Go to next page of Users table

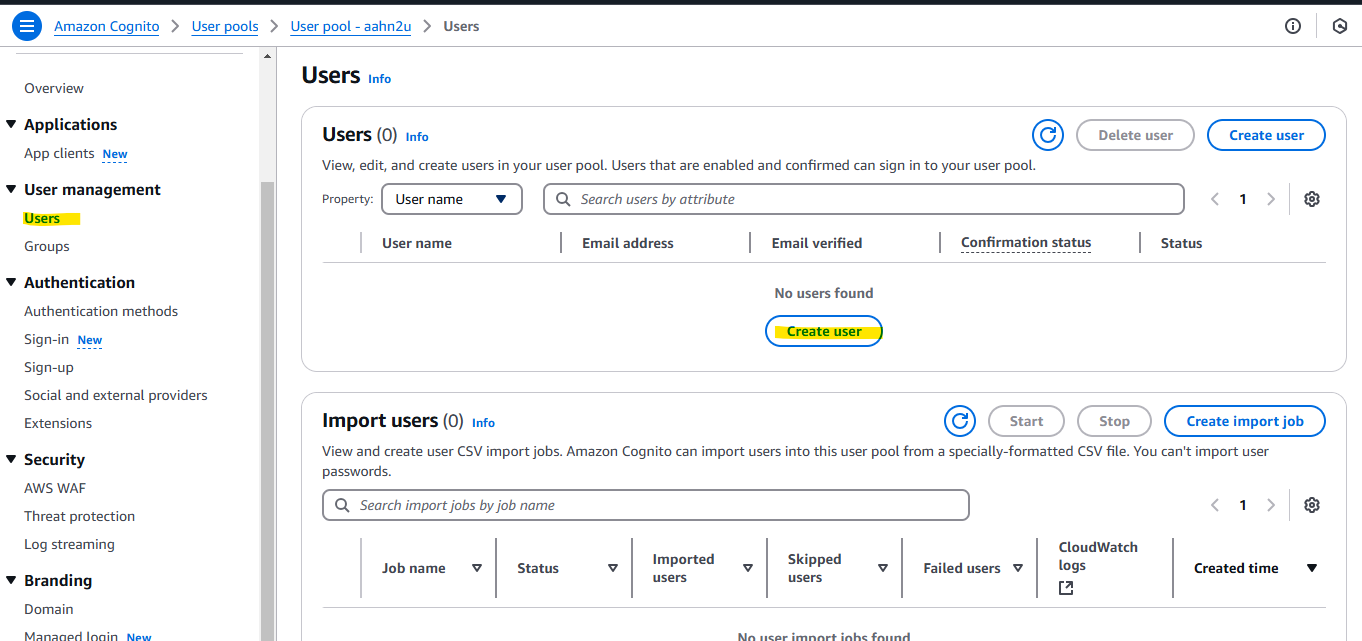tap(1271, 199)
